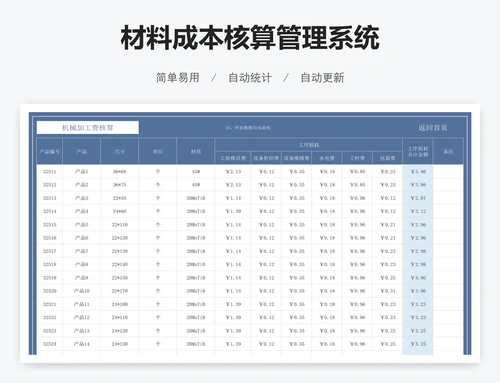This screenshot has height=383, width=500.
Task: Select the 机械加工费核算 title box
Action: pyautogui.click(x=88, y=128)
